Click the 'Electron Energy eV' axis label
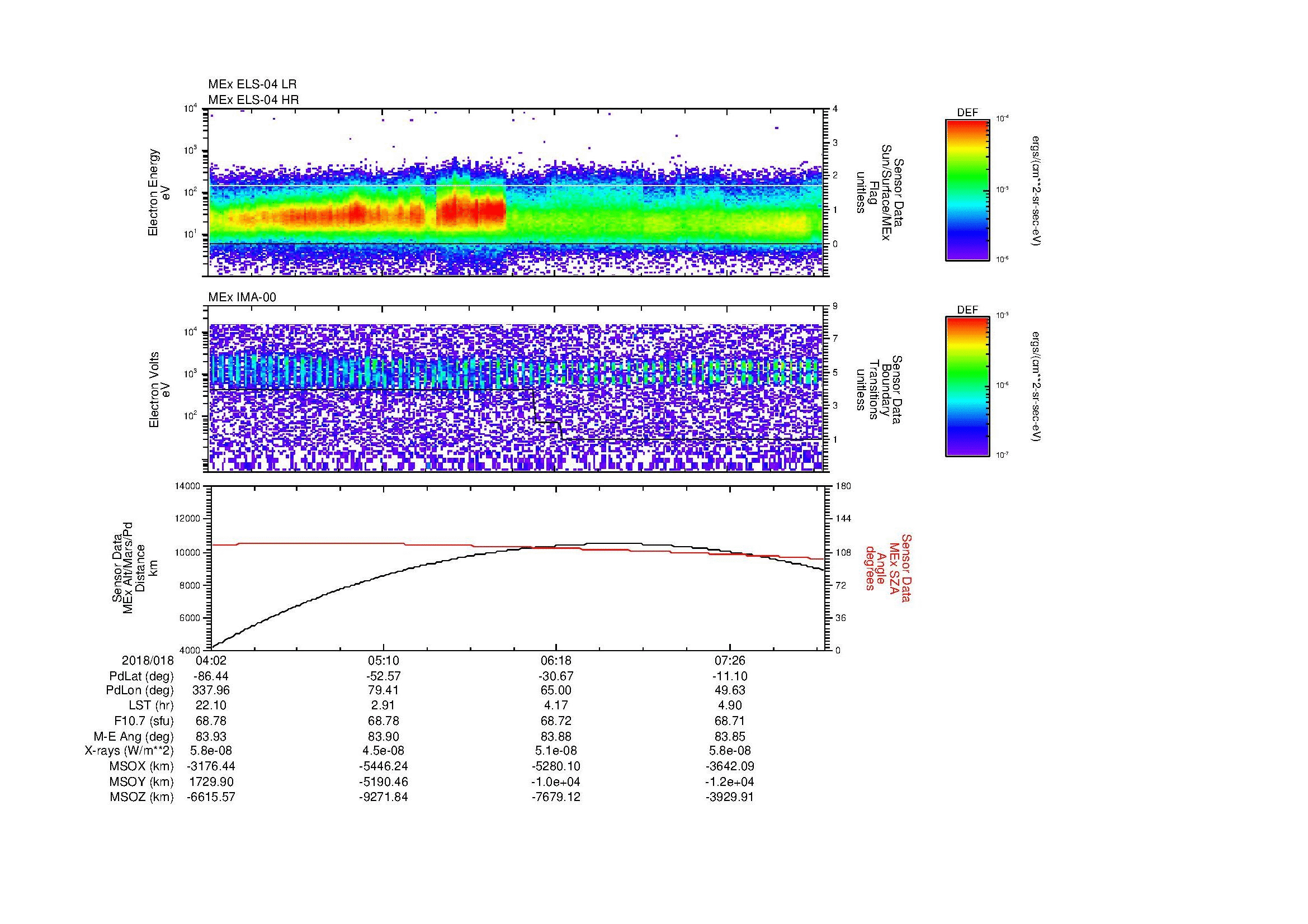 (x=159, y=192)
